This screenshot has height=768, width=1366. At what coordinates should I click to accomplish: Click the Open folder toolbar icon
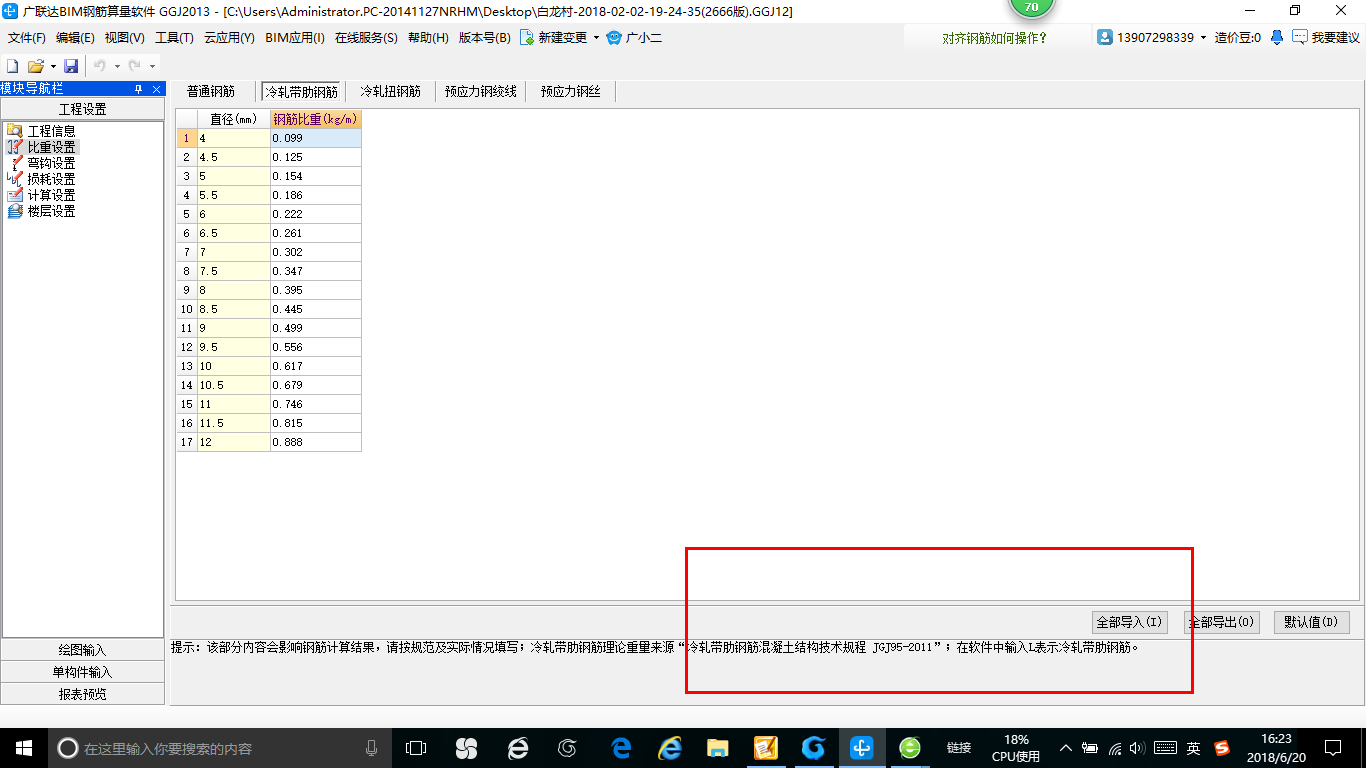click(x=35, y=66)
